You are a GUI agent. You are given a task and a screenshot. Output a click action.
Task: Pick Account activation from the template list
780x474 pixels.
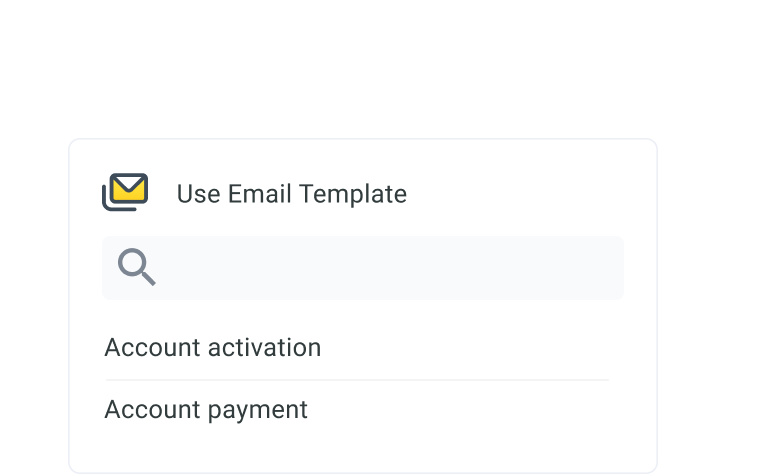click(x=213, y=348)
